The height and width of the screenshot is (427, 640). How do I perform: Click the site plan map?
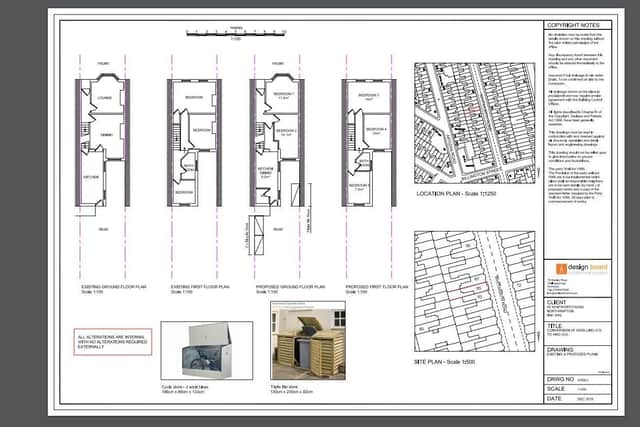(475, 291)
